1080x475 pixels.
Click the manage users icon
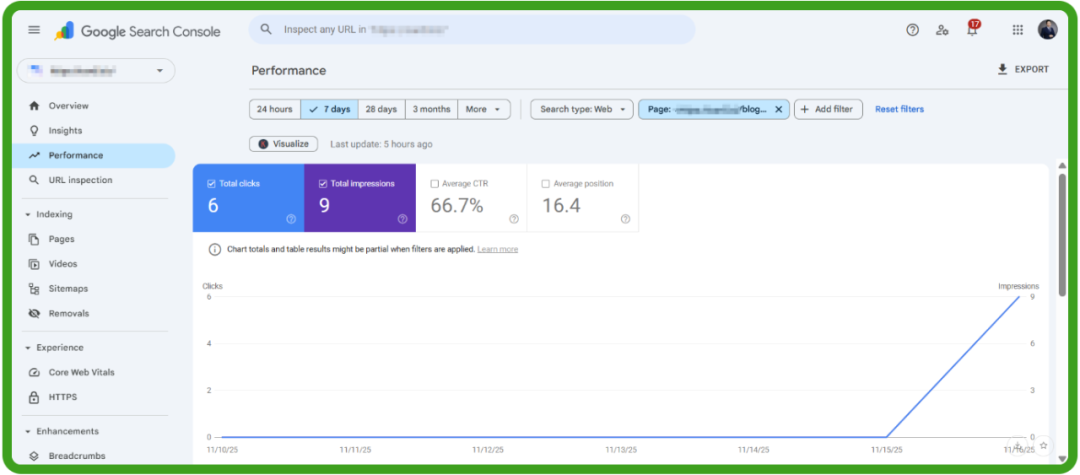tap(942, 30)
